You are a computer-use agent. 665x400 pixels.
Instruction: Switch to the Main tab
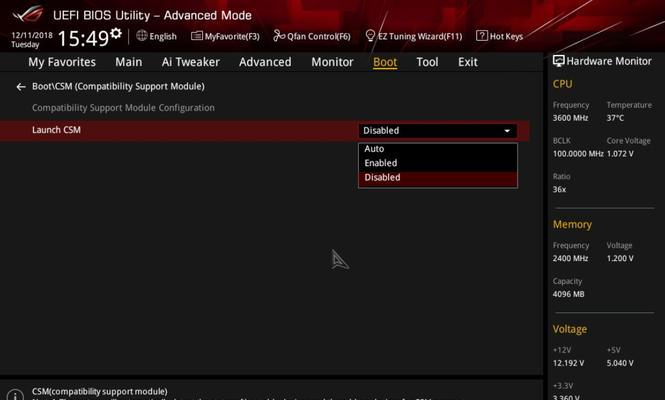tap(129, 62)
